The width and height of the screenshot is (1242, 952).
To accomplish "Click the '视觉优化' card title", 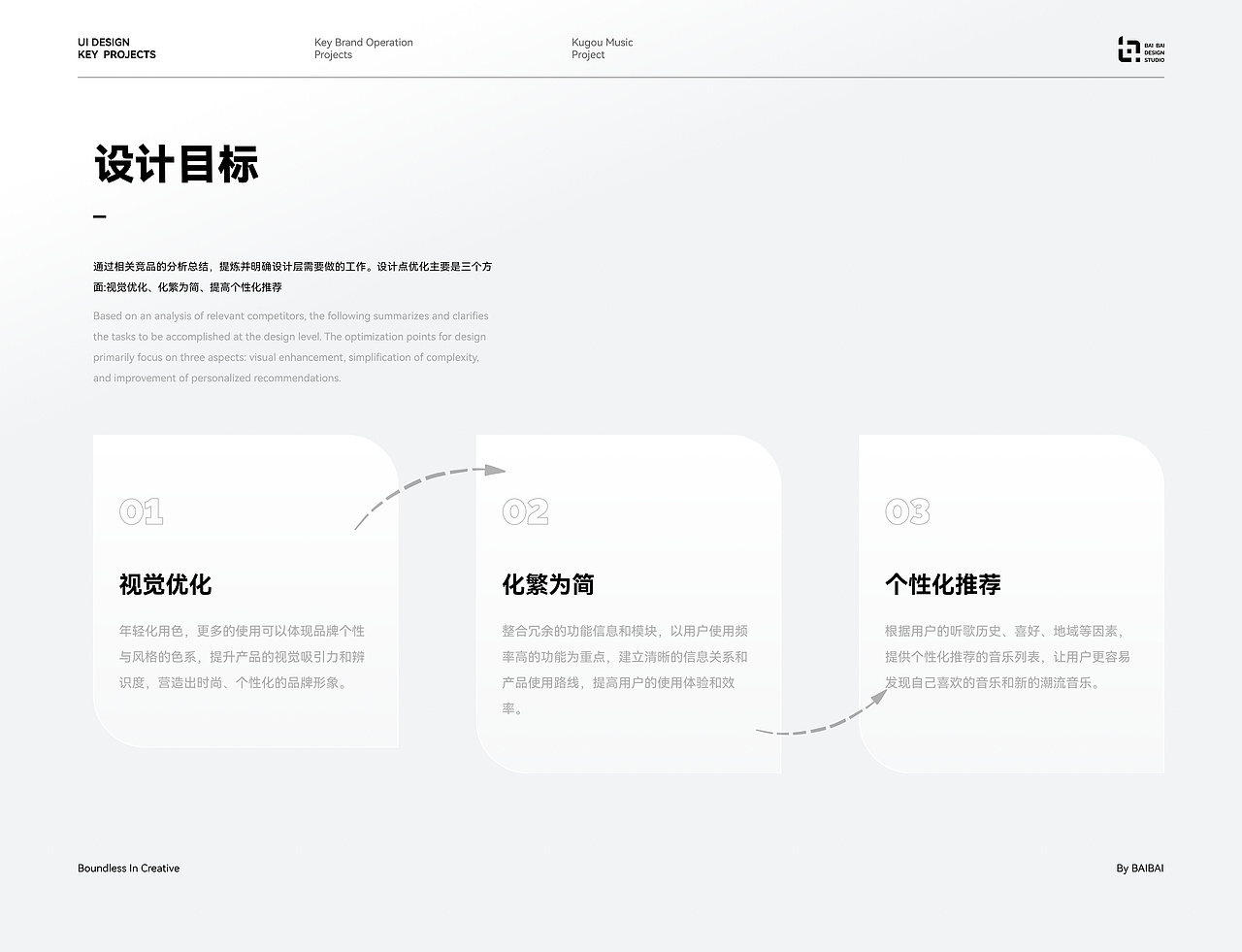I will (165, 584).
